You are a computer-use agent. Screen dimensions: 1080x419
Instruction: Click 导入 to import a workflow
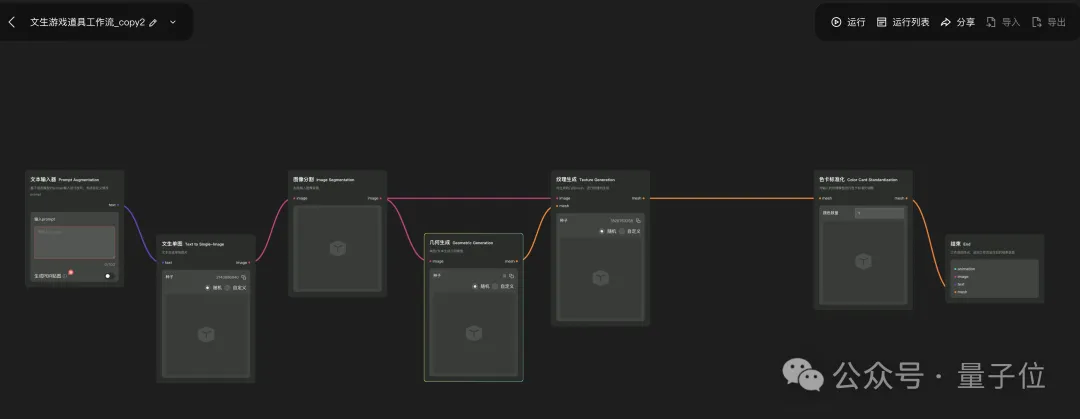point(1003,22)
